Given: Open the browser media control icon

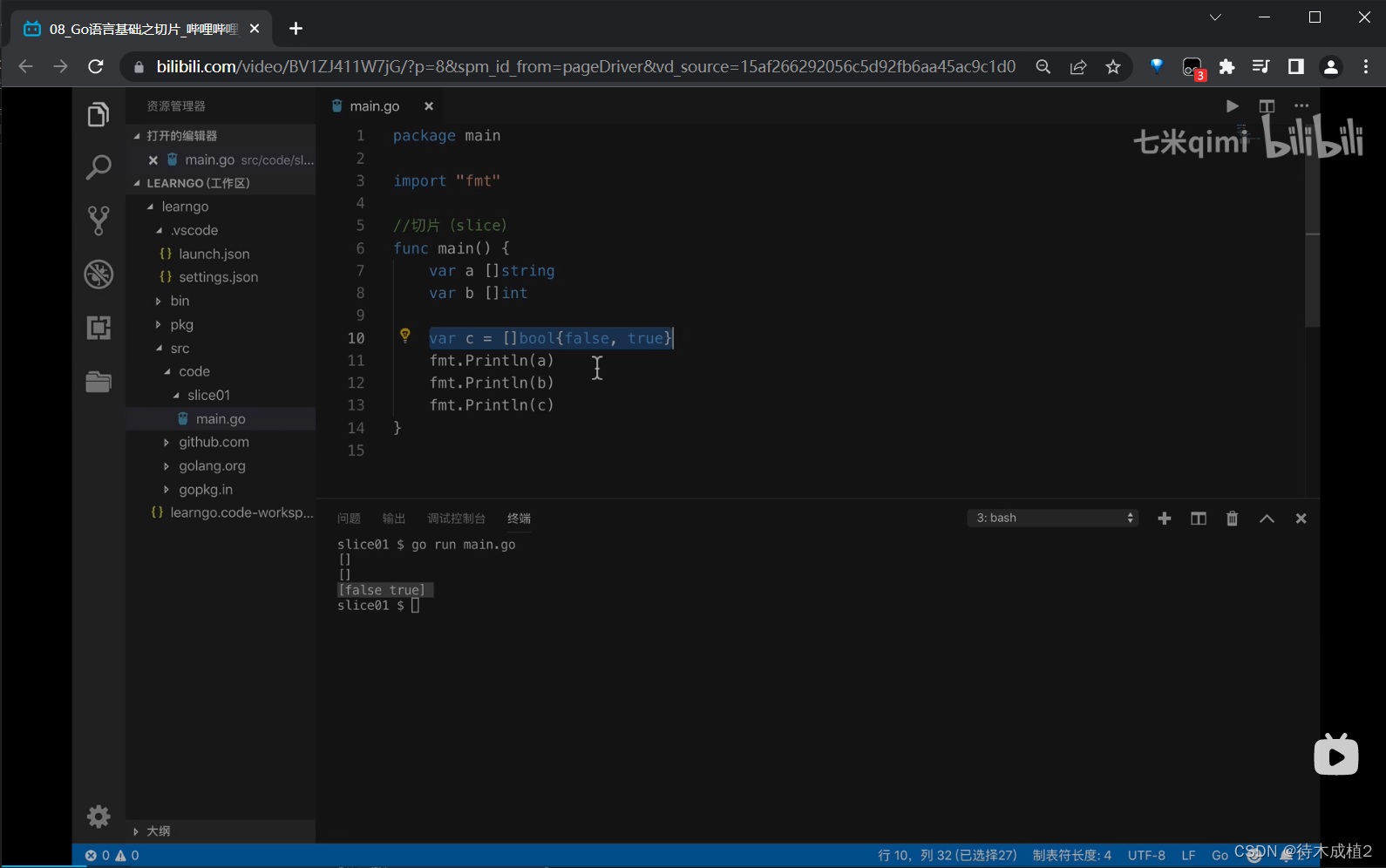Looking at the screenshot, I should 1260,67.
